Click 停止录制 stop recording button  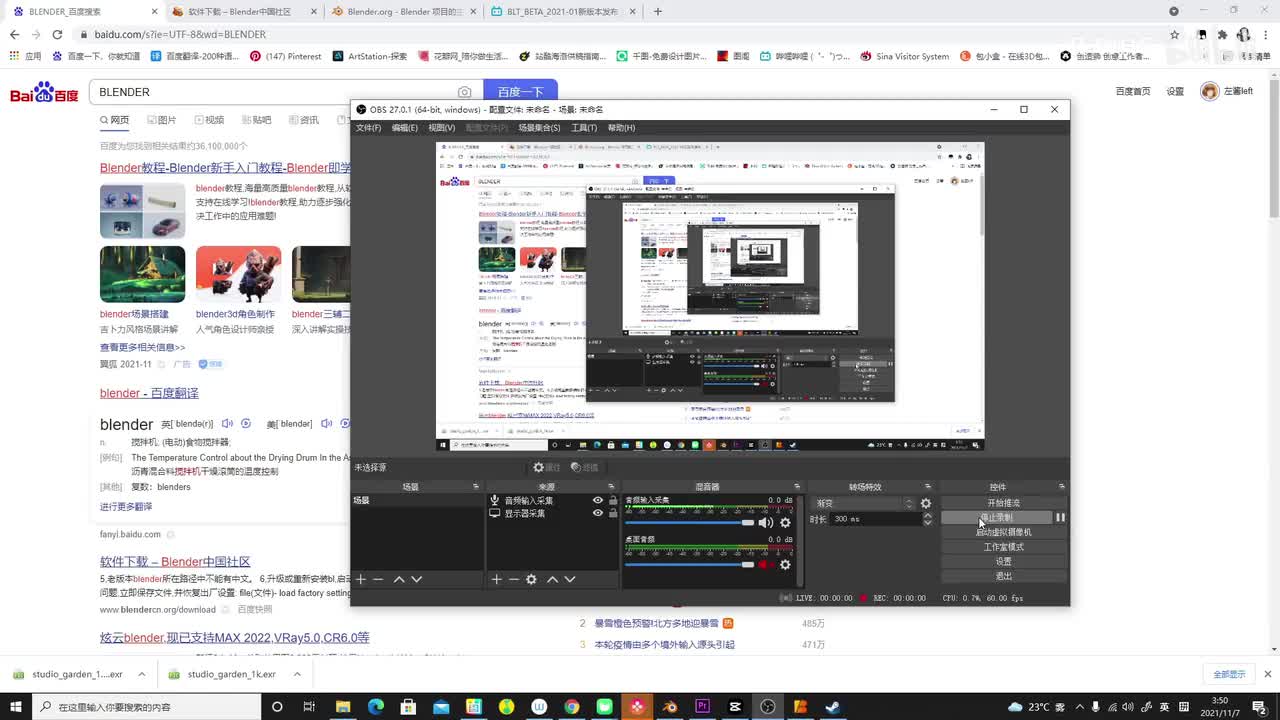[x=997, y=517]
